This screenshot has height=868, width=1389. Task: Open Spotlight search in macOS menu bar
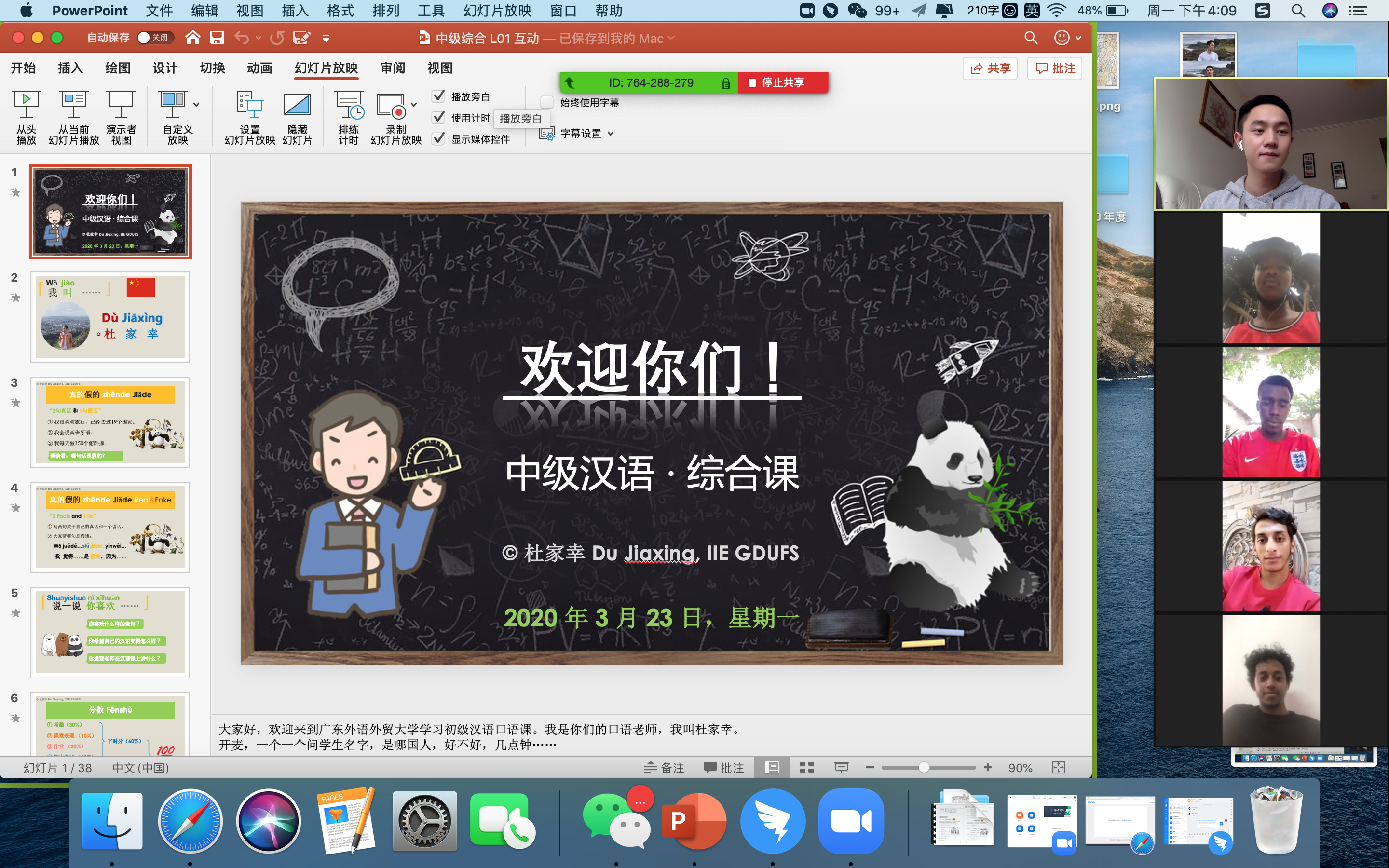(x=1298, y=10)
